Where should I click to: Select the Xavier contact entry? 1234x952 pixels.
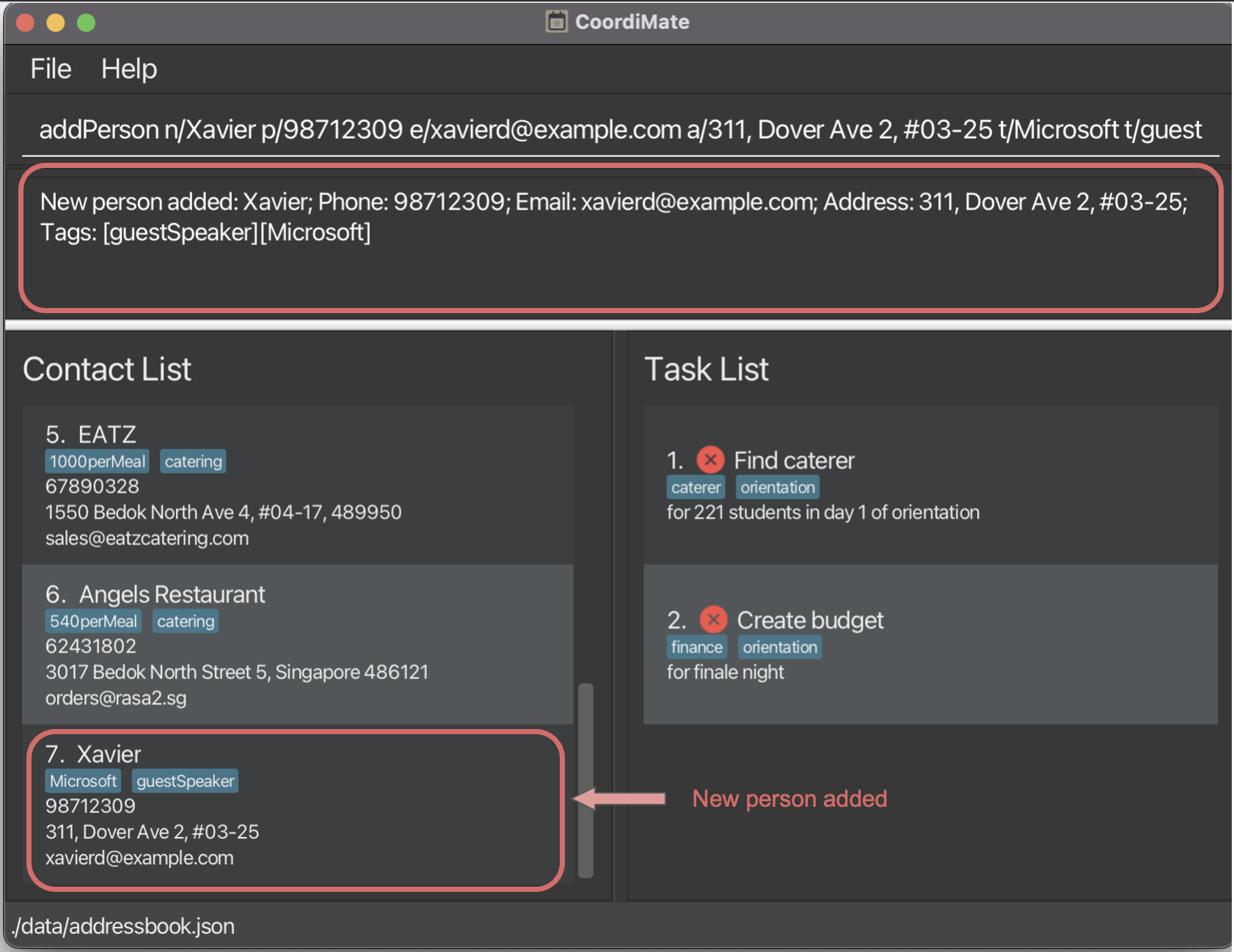coord(297,807)
